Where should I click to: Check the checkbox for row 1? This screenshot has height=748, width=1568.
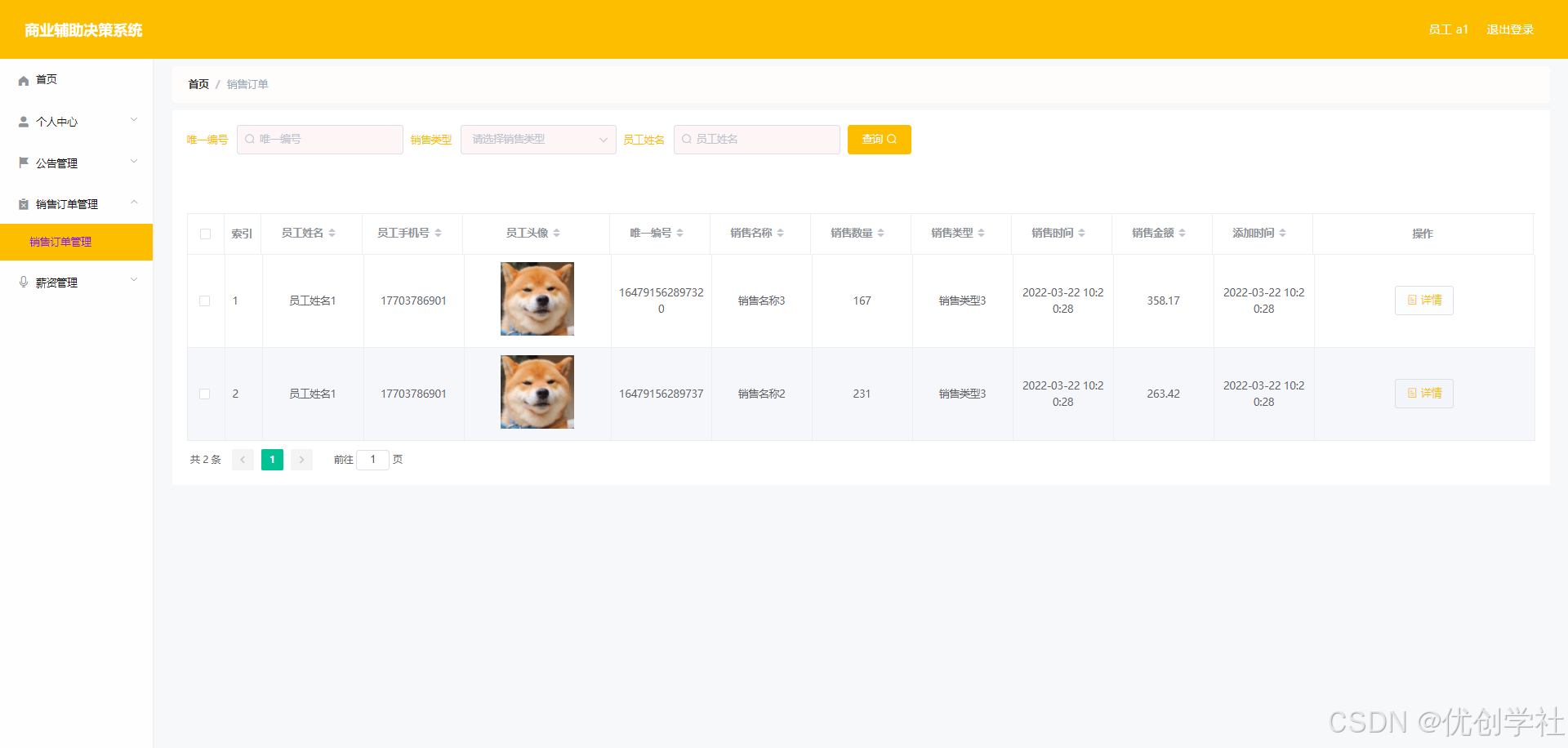click(x=205, y=301)
